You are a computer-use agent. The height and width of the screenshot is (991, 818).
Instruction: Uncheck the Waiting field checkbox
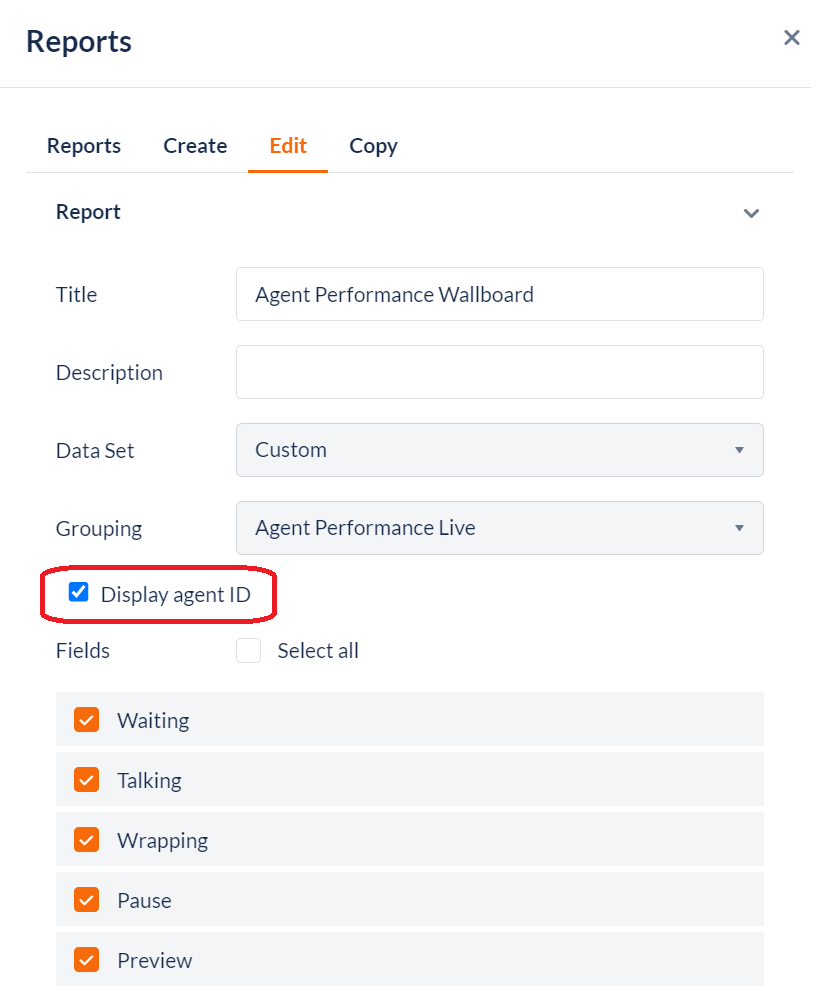(x=87, y=720)
